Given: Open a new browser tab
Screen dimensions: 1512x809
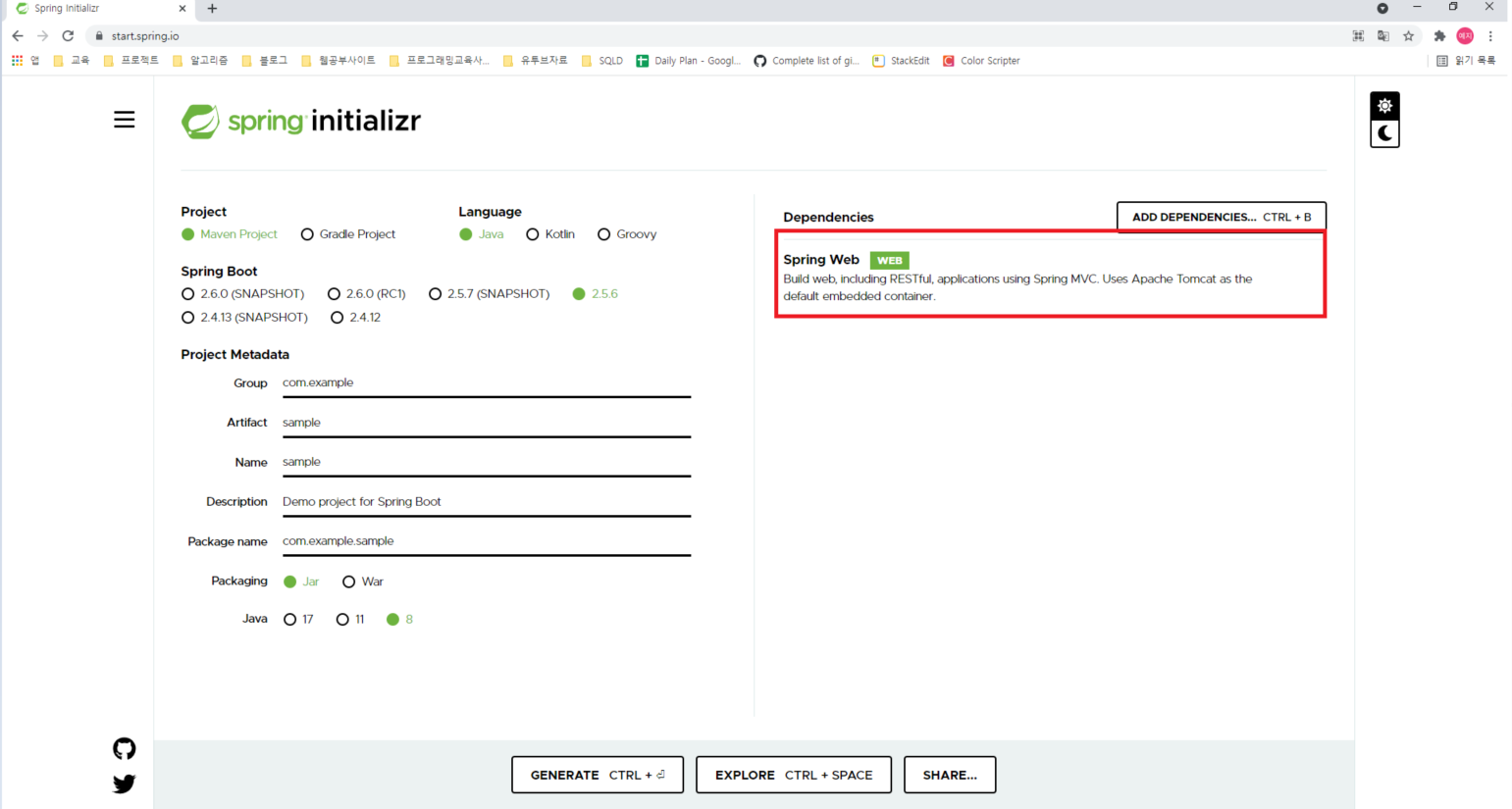Looking at the screenshot, I should [x=212, y=9].
